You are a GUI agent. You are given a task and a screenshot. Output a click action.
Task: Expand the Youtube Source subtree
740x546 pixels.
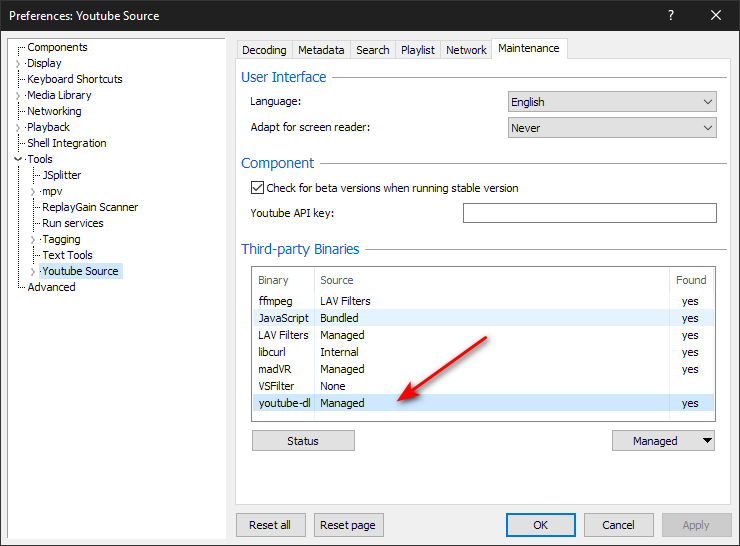[33, 272]
